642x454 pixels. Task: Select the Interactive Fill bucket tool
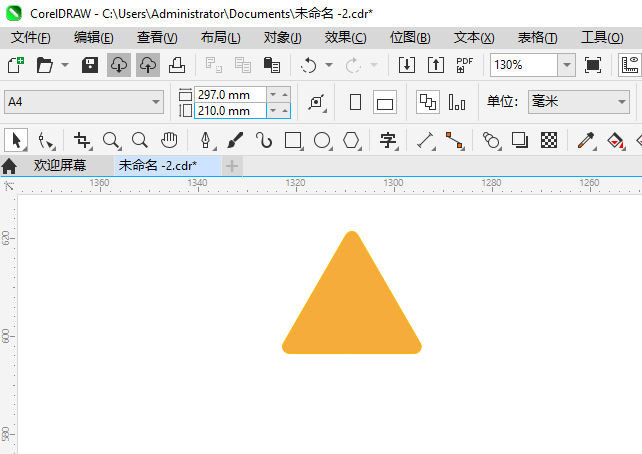(615, 140)
